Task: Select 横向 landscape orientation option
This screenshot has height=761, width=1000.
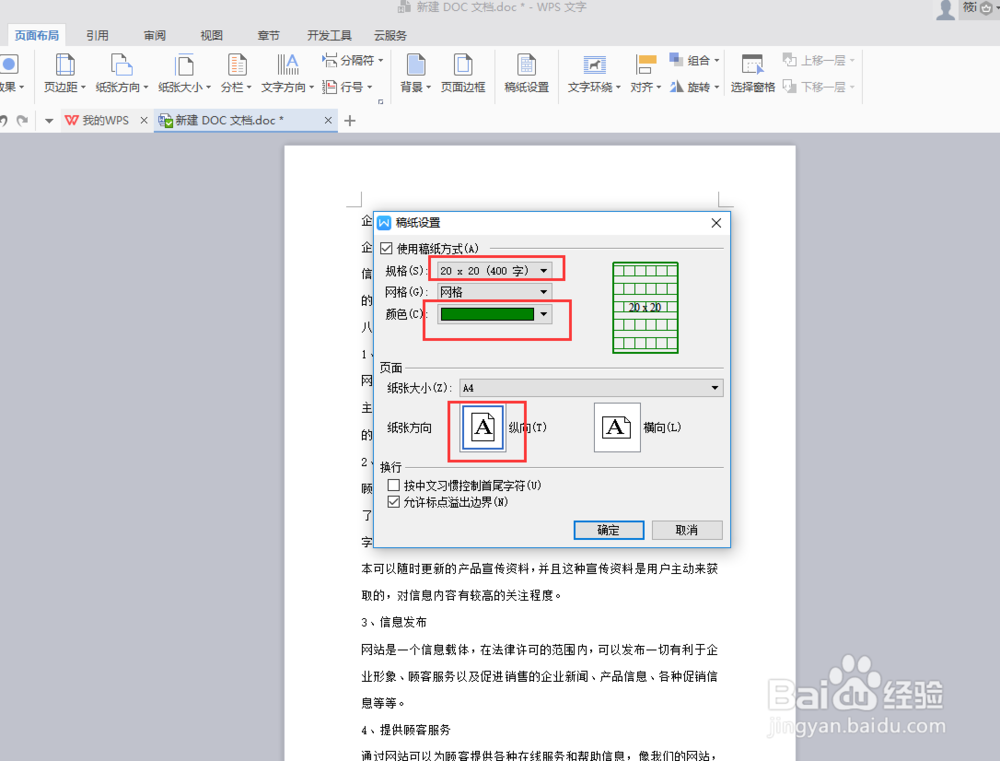Action: (x=616, y=427)
